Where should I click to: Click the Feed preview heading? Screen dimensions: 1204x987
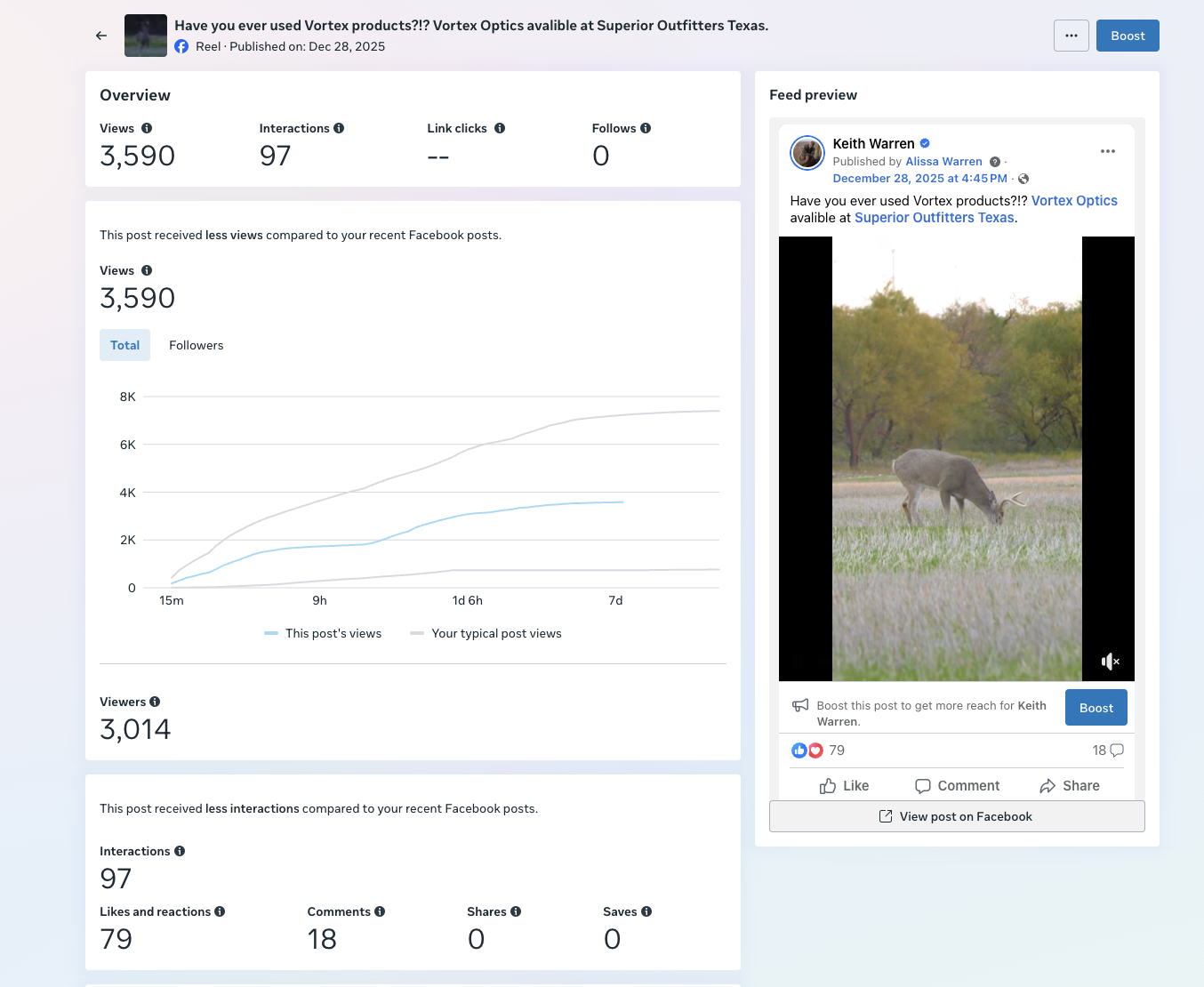pos(813,95)
